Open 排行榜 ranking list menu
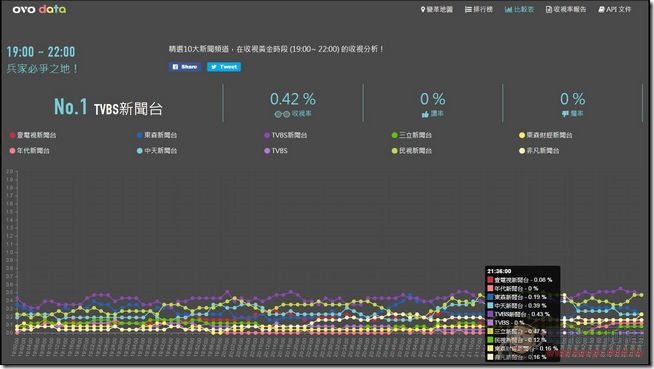The width and height of the screenshot is (654, 369). (x=479, y=9)
